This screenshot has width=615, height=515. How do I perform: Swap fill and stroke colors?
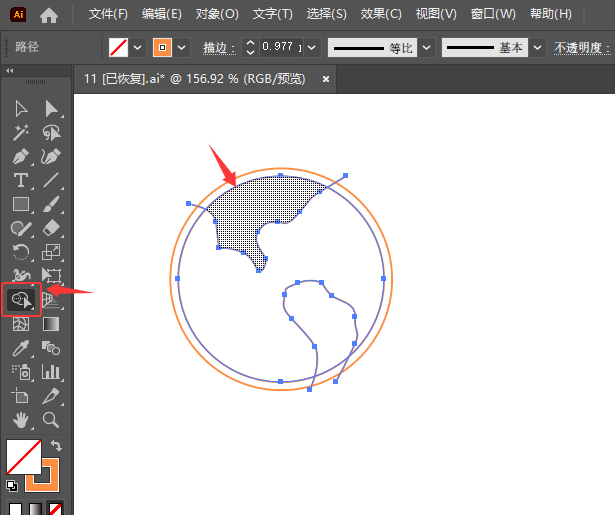coord(56,446)
